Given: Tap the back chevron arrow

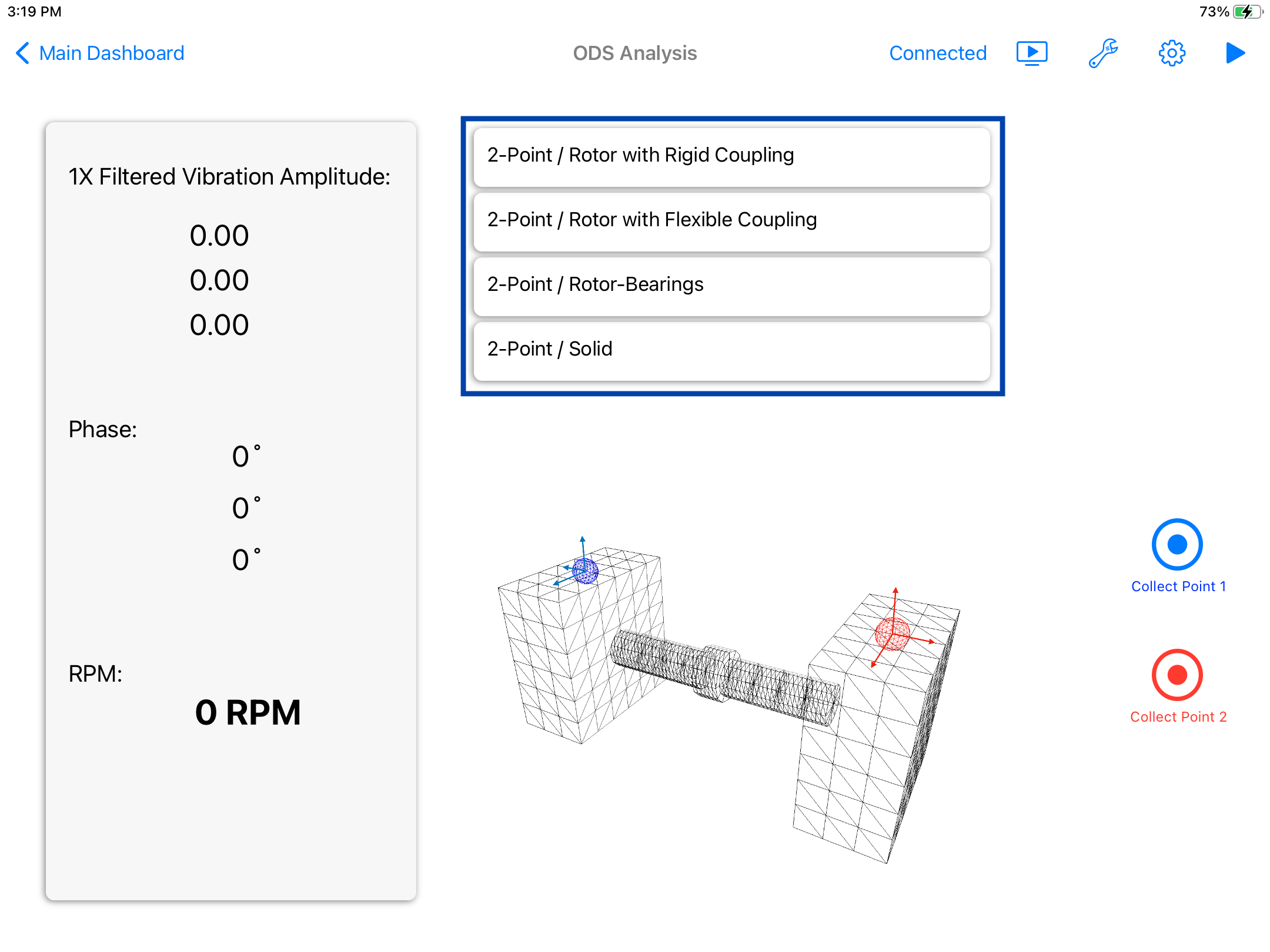Looking at the screenshot, I should [x=22, y=53].
